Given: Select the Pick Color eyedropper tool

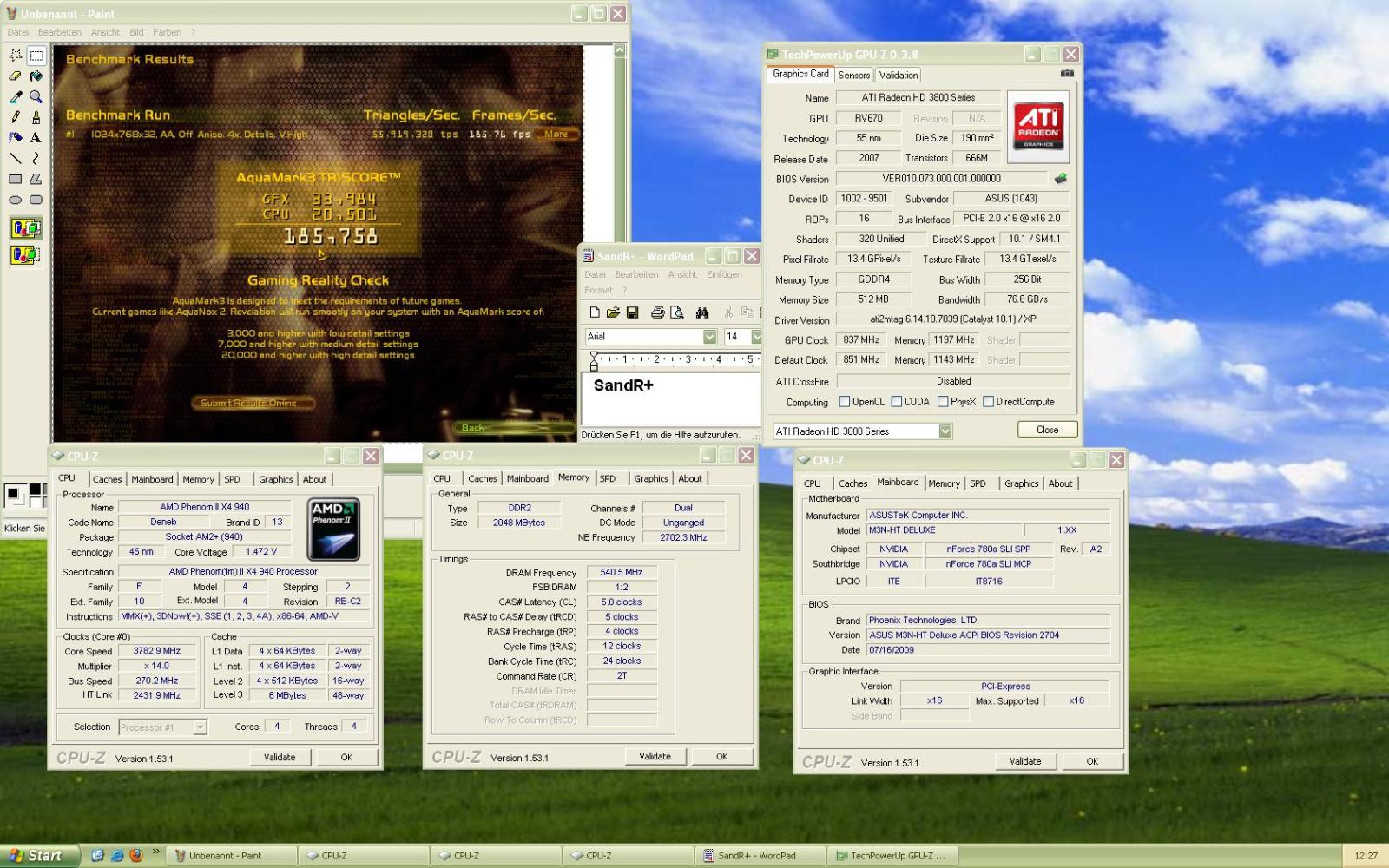Looking at the screenshot, I should (15, 96).
